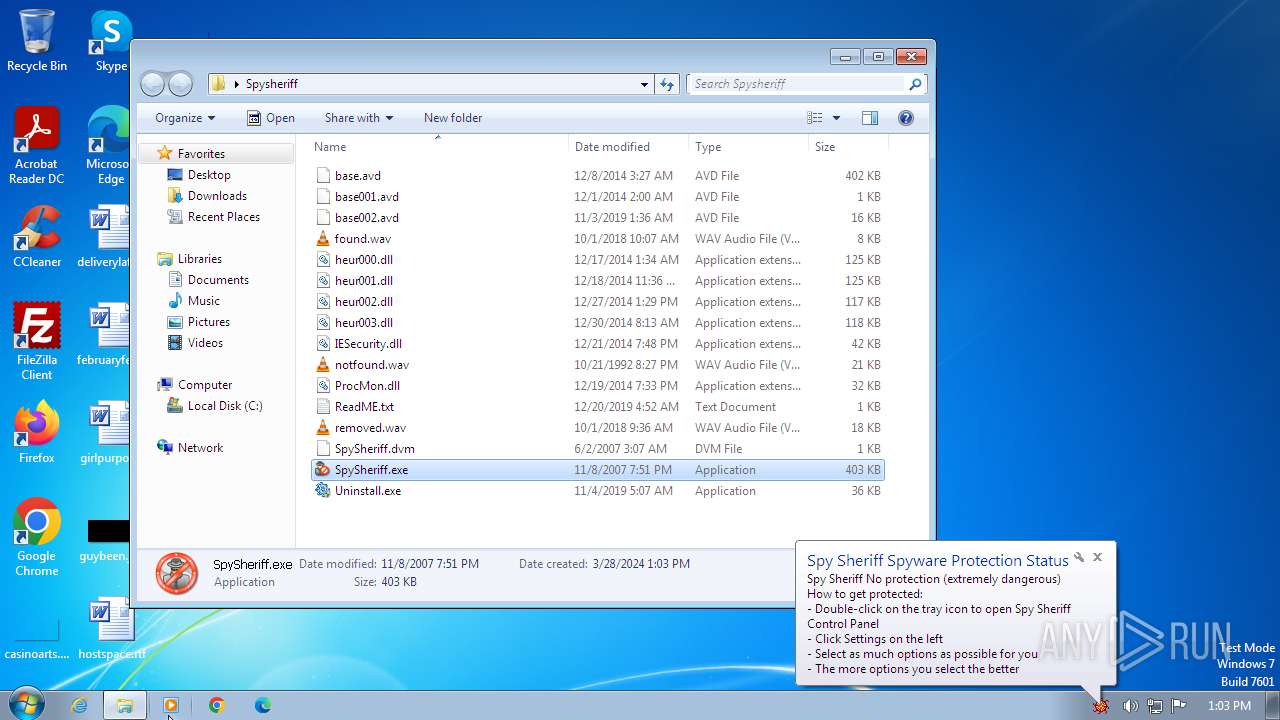Open Windows Media Player from the taskbar
Viewport: 1280px width, 720px height.
(x=171, y=705)
